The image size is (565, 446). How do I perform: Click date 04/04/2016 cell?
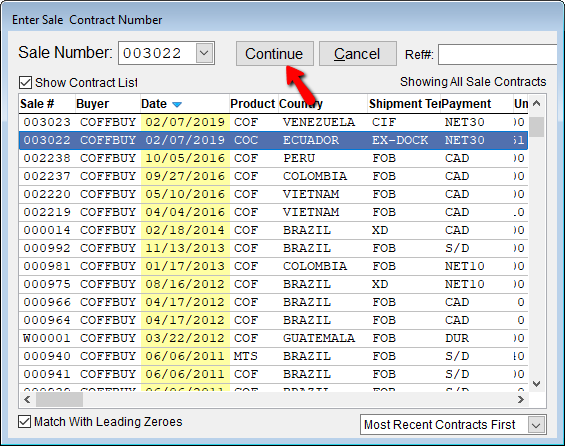coord(185,212)
